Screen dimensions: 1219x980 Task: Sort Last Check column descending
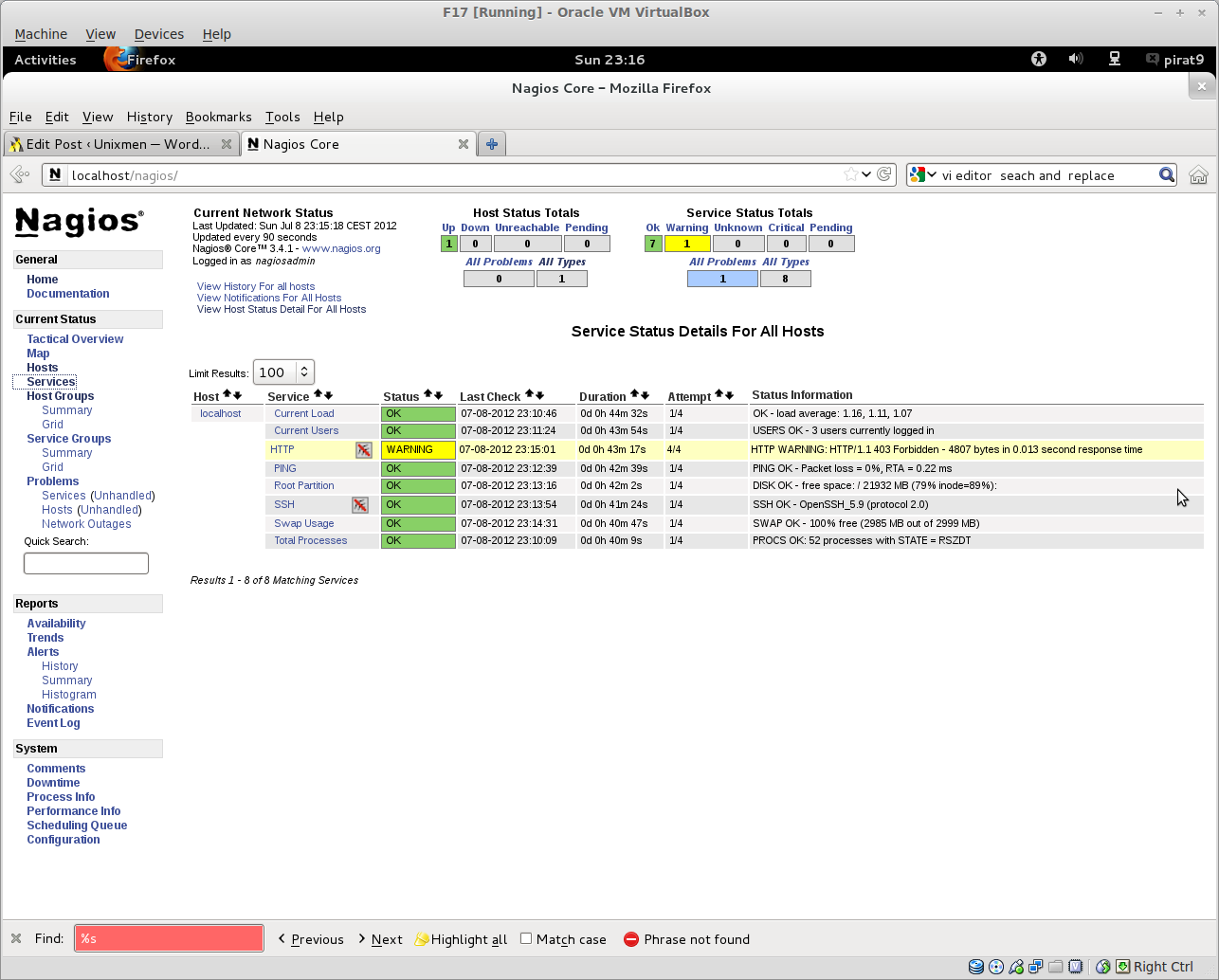tap(539, 395)
